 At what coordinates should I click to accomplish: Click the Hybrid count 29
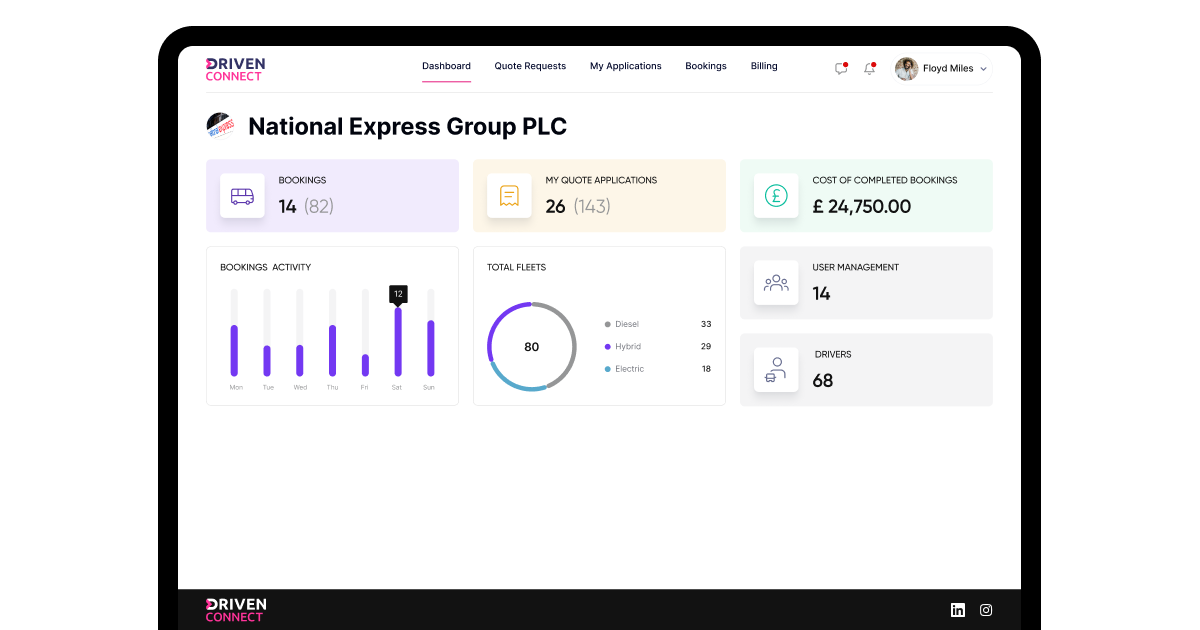(706, 346)
